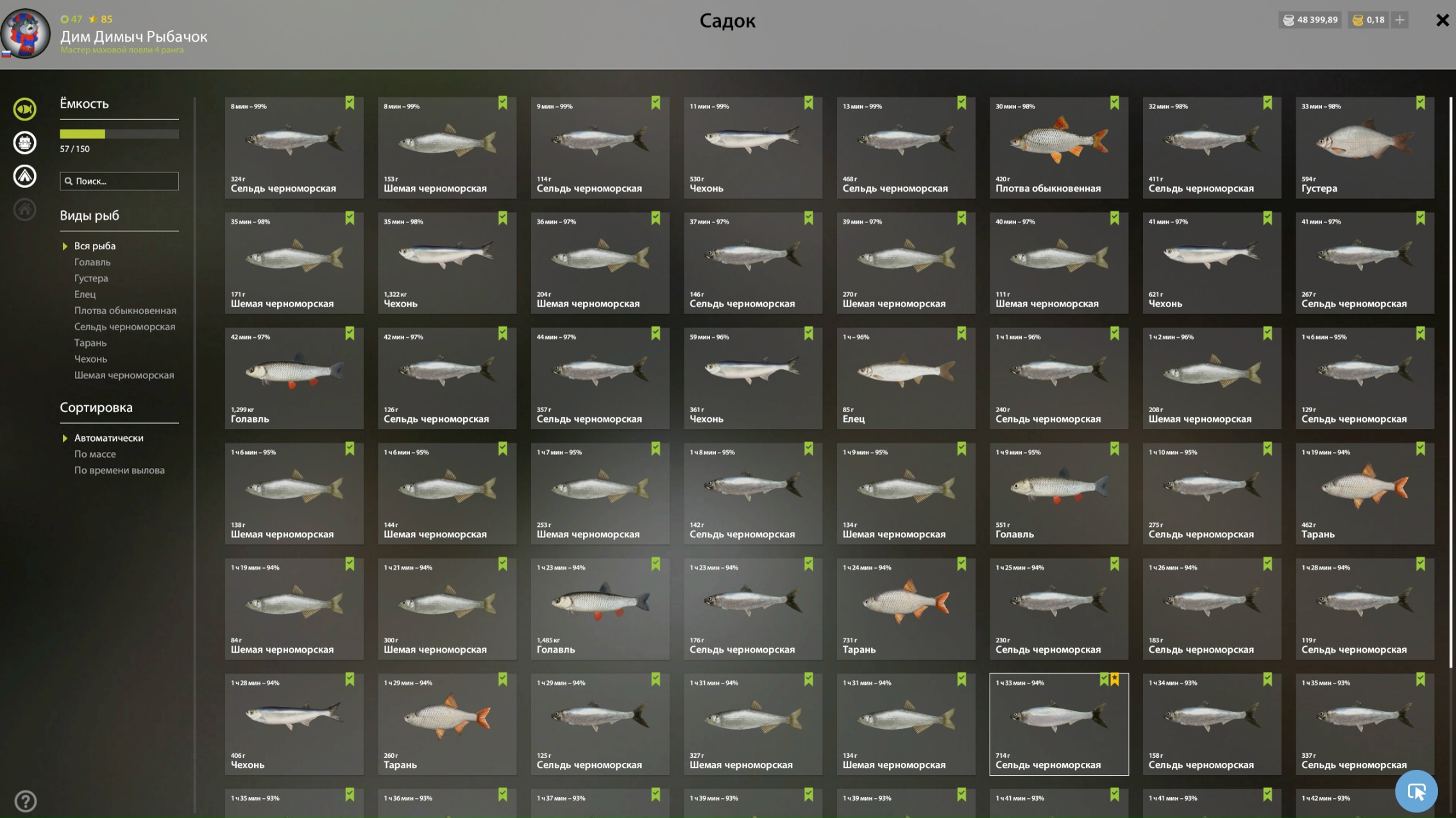
Task: Open help question mark icon
Action: [x=25, y=801]
